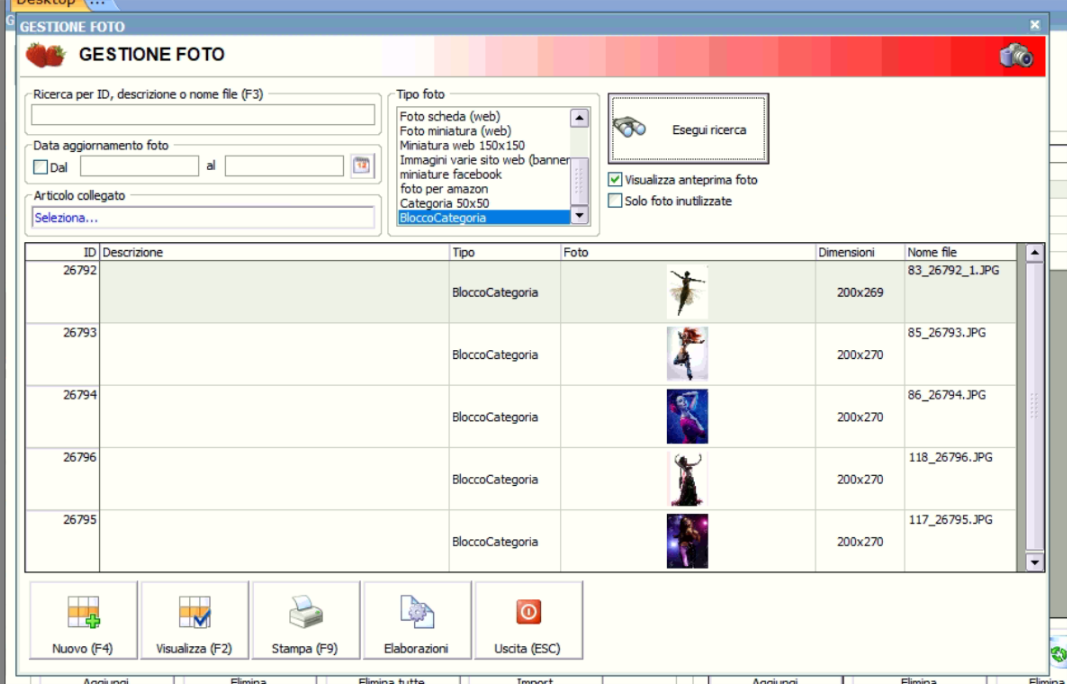The height and width of the screenshot is (684, 1067).
Task: Click file name 83_26792_1.JPG
Action: point(953,270)
